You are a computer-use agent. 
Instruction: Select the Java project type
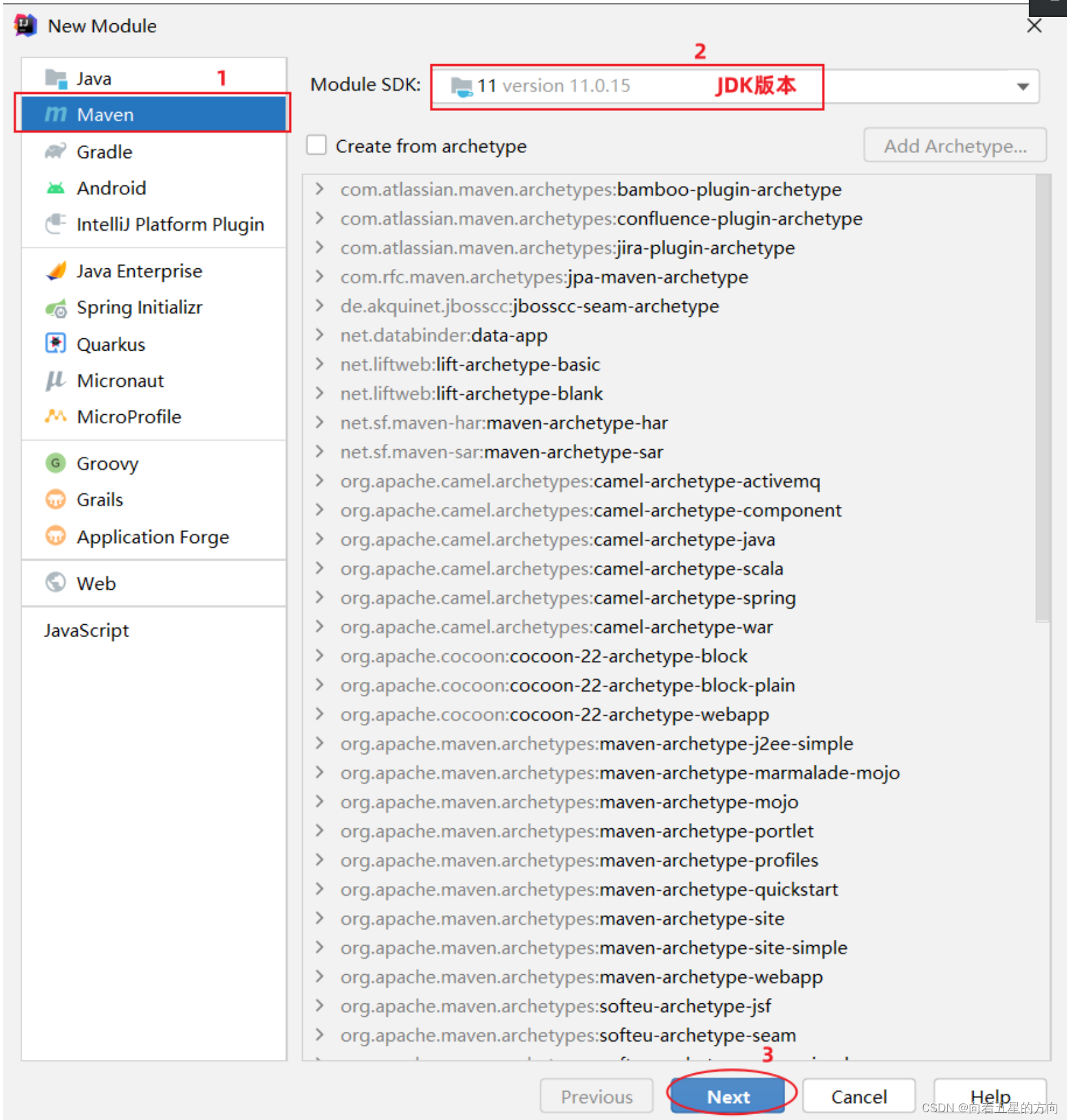click(154, 78)
